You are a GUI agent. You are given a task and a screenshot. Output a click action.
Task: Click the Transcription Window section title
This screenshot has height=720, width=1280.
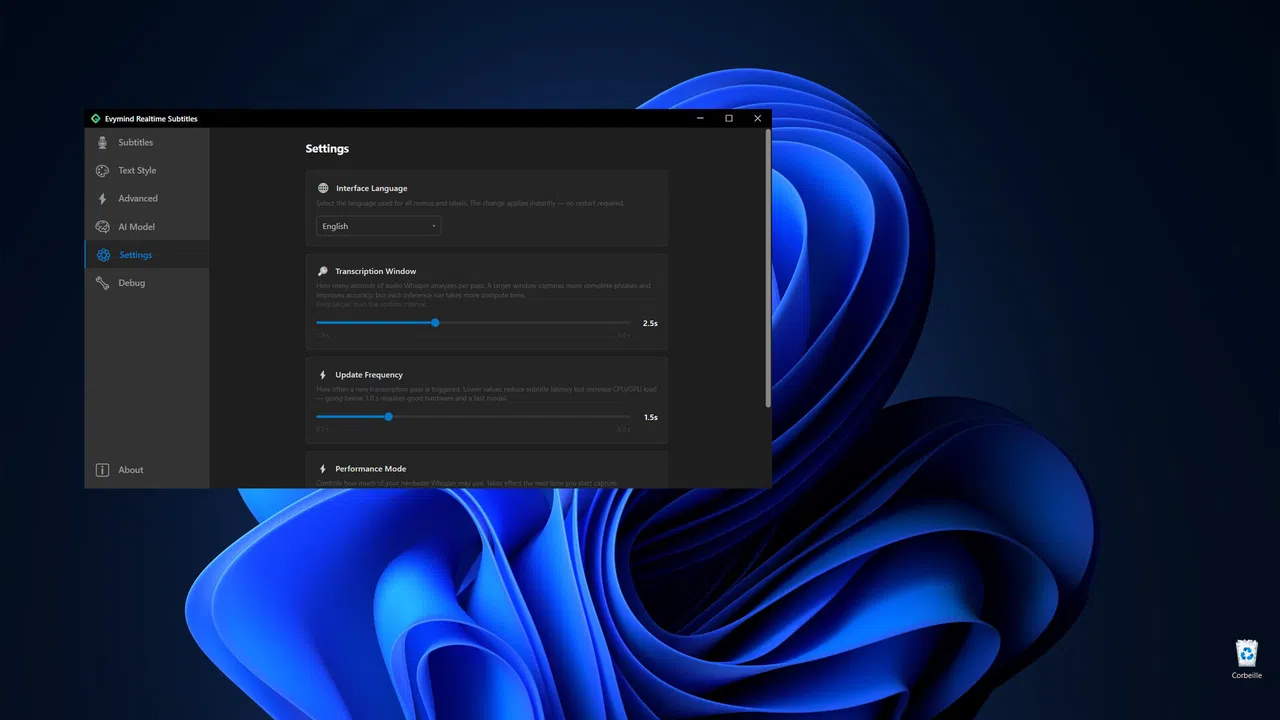click(x=375, y=271)
